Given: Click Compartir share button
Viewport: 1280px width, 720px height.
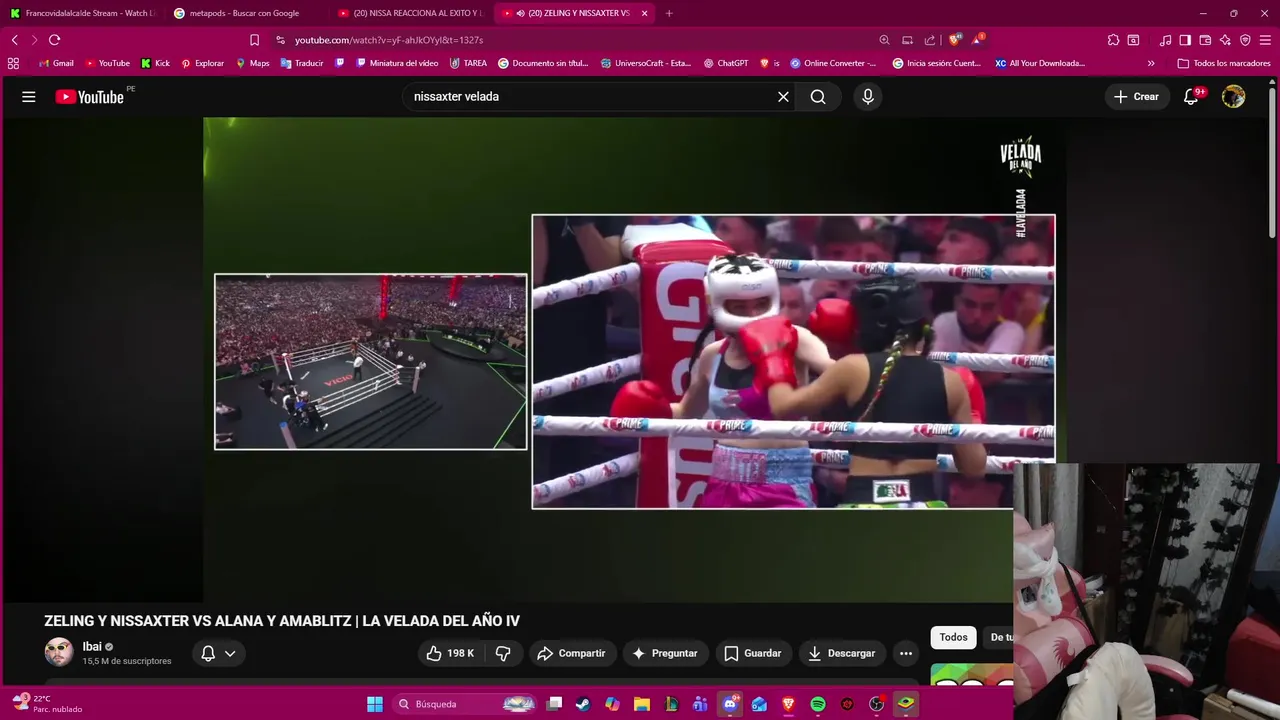Looking at the screenshot, I should 571,653.
